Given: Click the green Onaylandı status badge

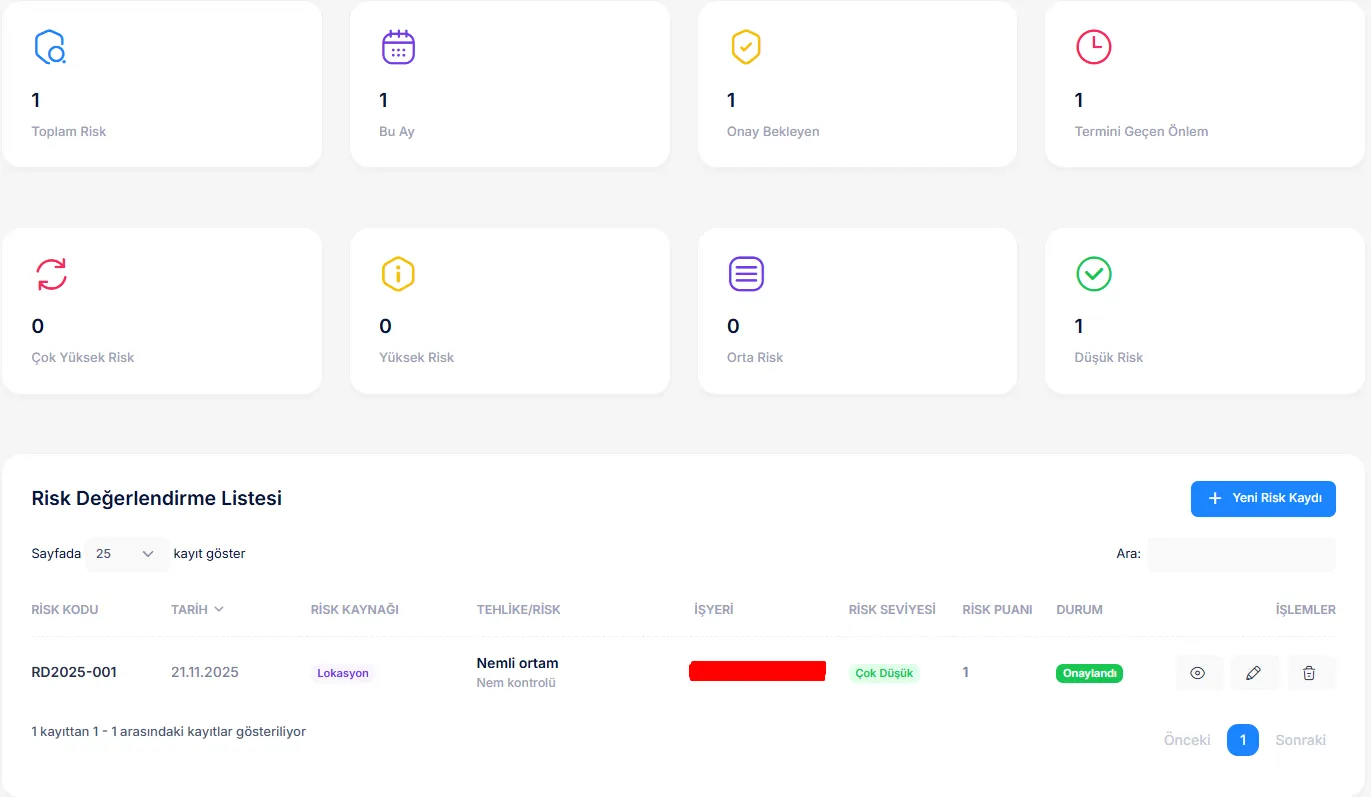Looking at the screenshot, I should coord(1089,673).
